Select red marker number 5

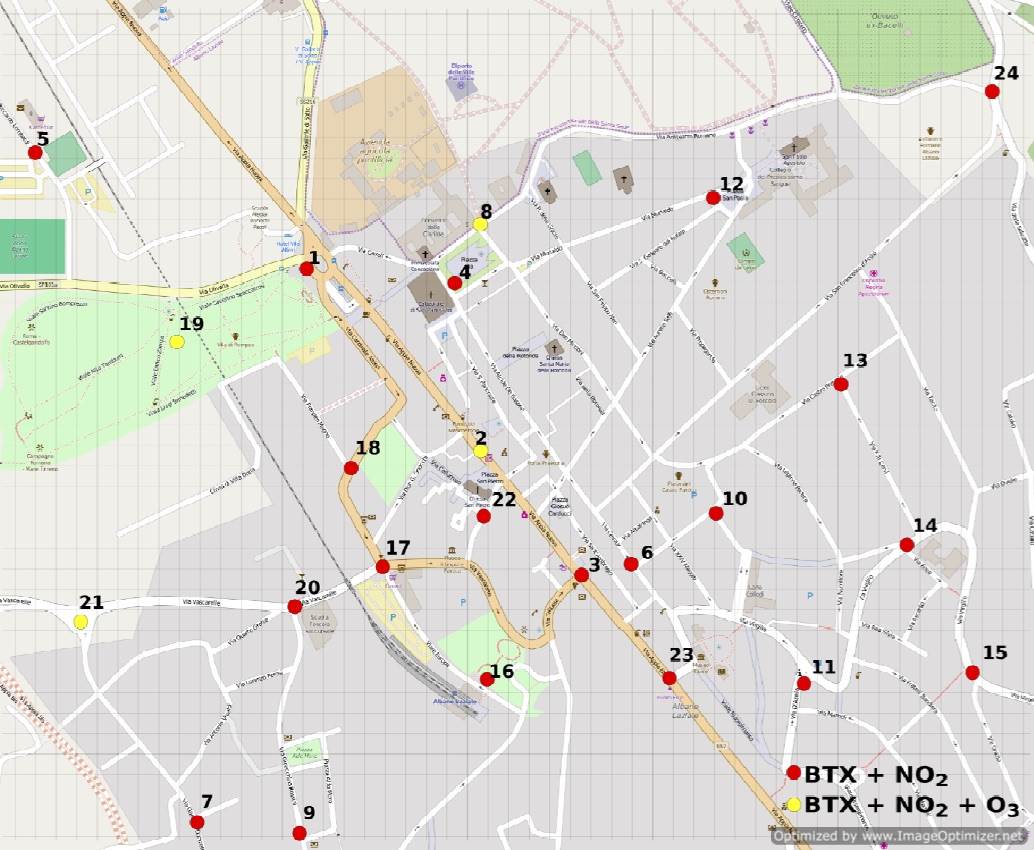tap(35, 153)
